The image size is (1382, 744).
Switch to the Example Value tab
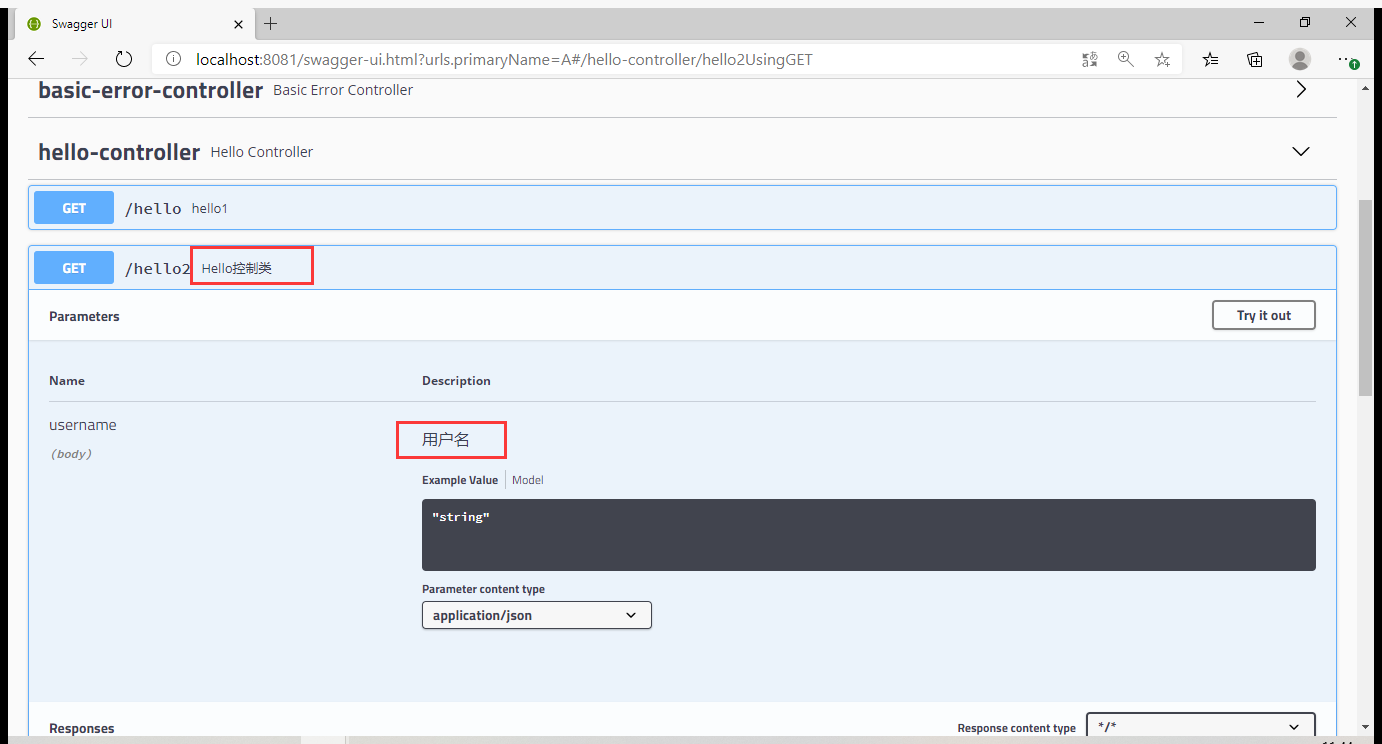460,480
